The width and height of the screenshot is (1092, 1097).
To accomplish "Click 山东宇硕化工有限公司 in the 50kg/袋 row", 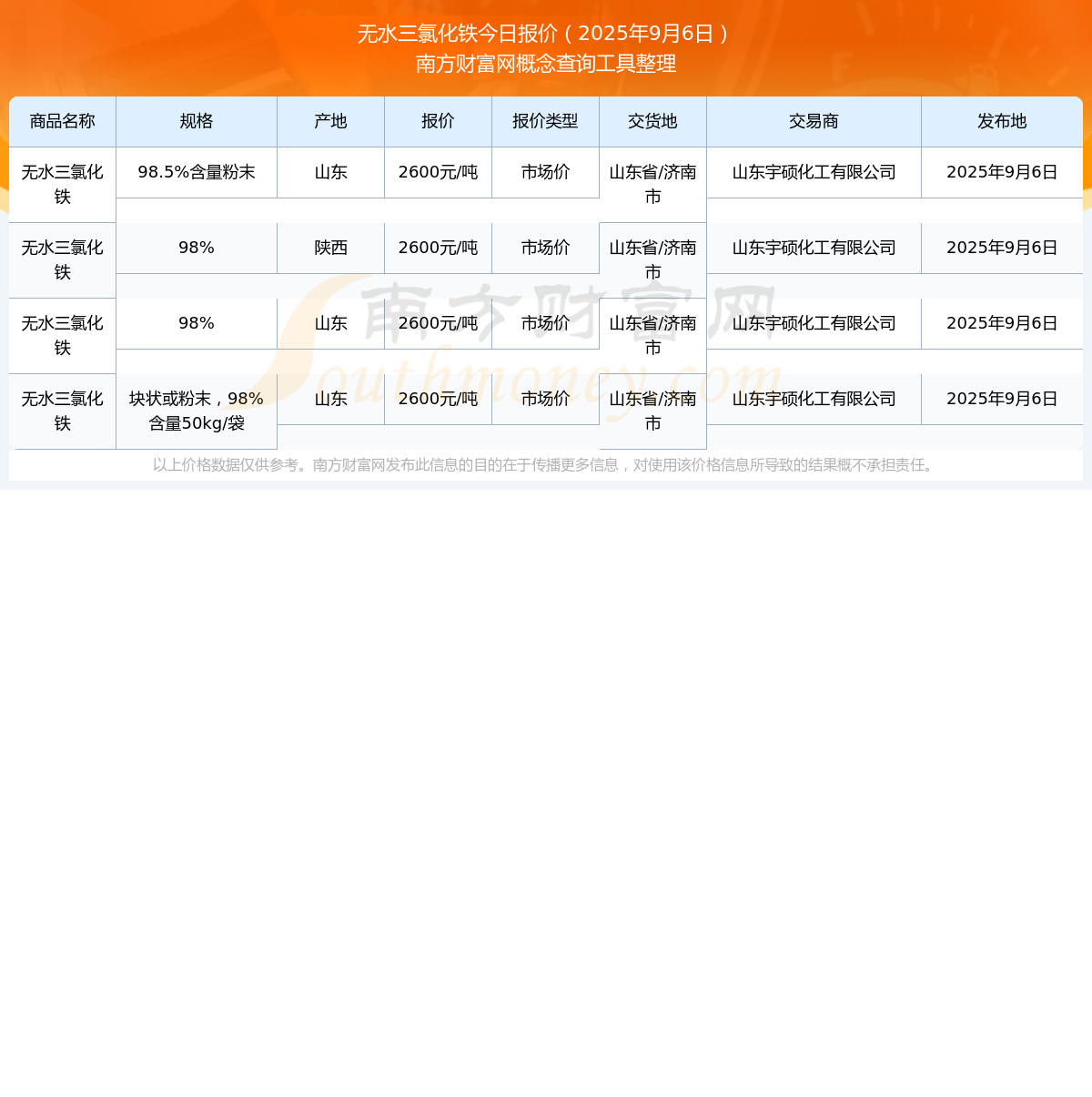I will pos(814,399).
